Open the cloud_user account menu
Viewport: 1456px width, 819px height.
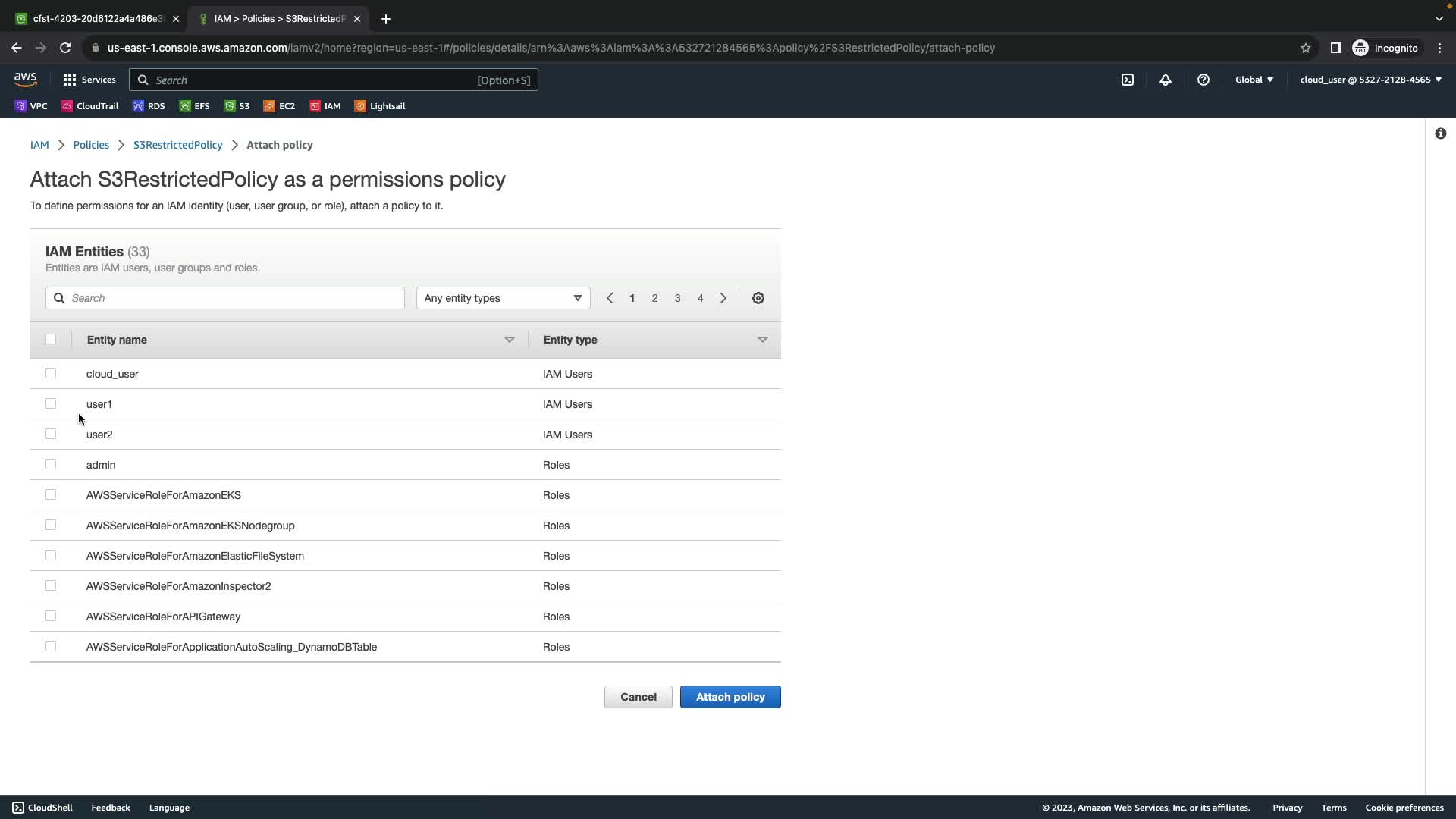point(1370,80)
